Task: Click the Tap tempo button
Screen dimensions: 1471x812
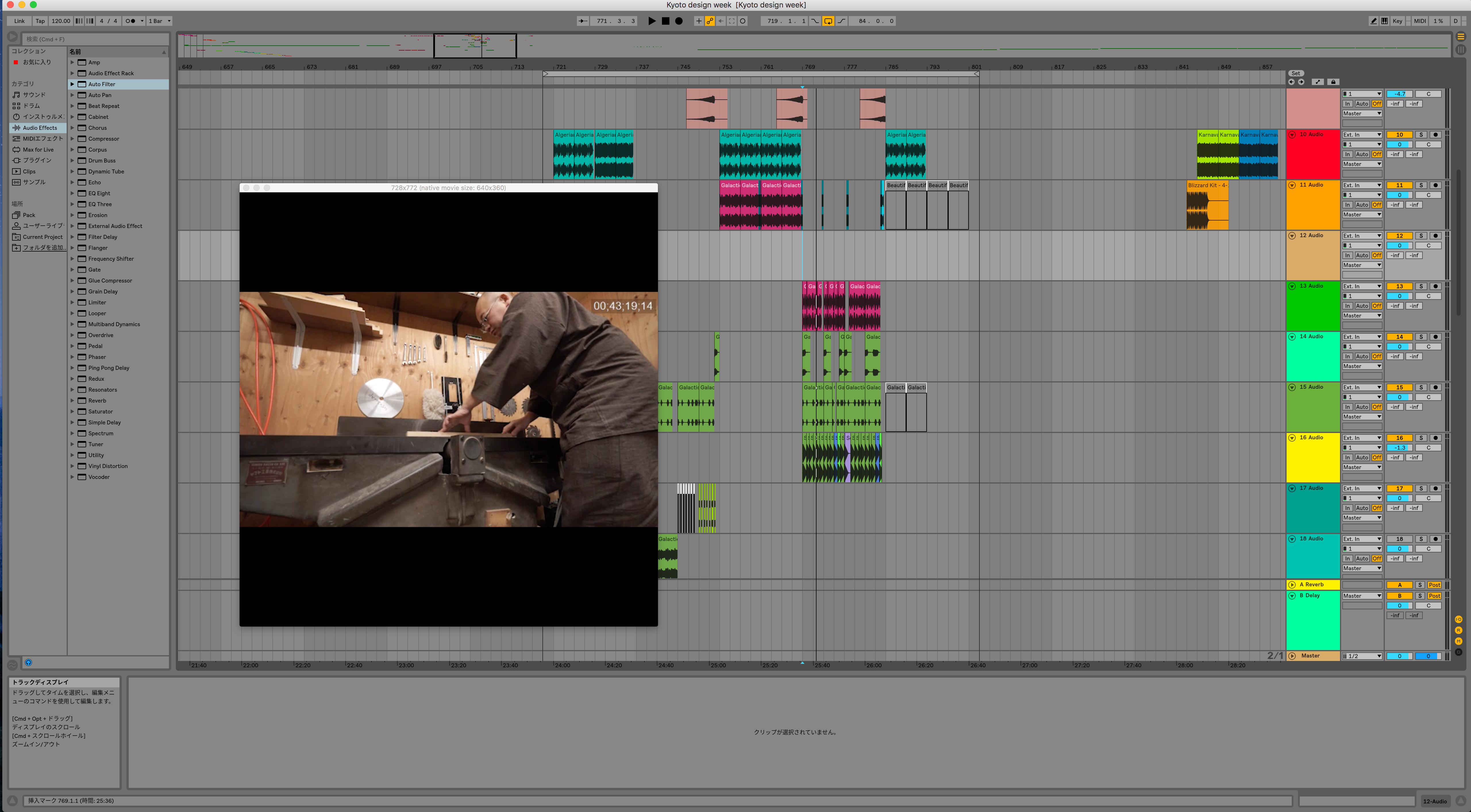Action: point(40,21)
